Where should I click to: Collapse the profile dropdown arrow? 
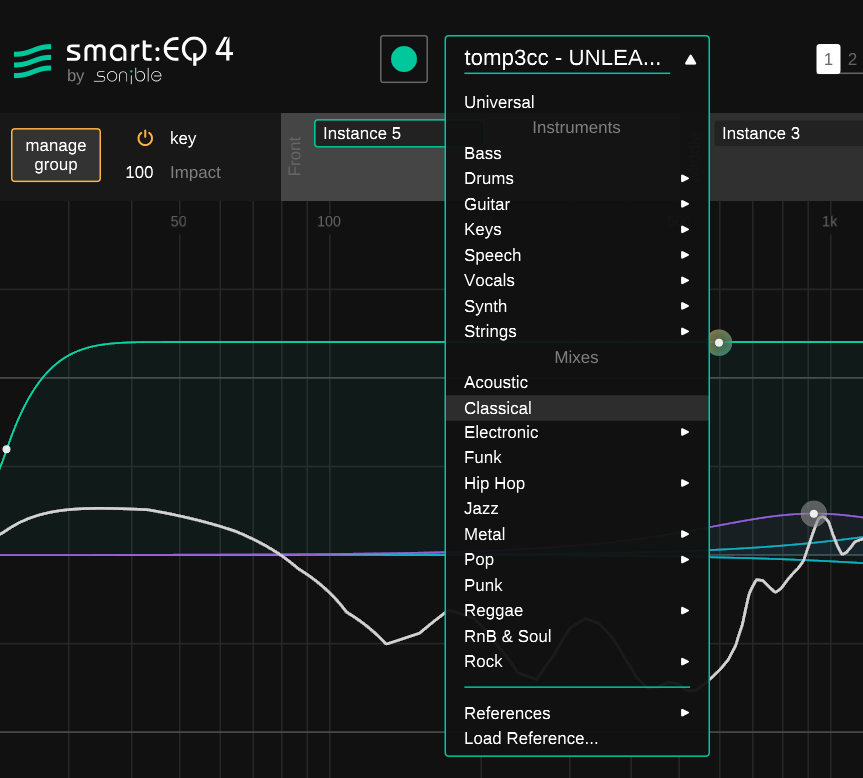[x=690, y=59]
